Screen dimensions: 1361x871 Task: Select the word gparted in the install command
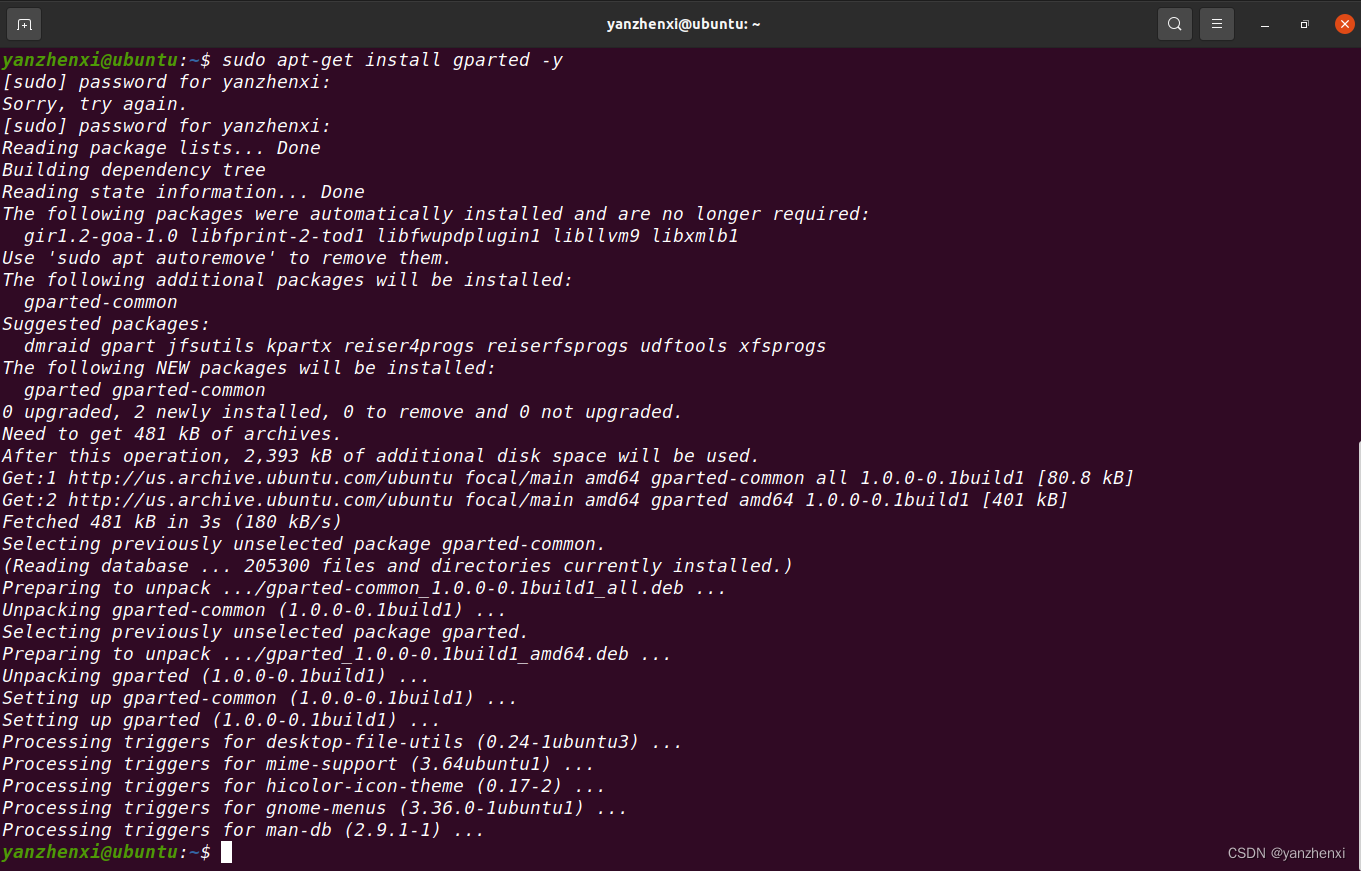coord(491,59)
